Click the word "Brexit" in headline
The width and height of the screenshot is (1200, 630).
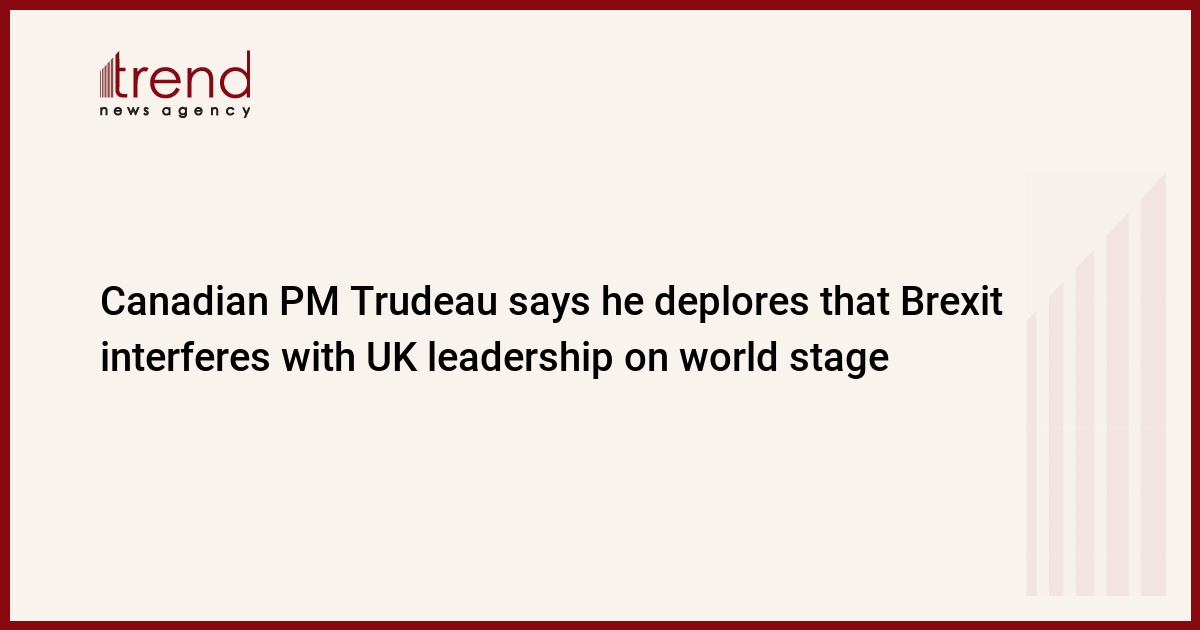click(x=953, y=303)
